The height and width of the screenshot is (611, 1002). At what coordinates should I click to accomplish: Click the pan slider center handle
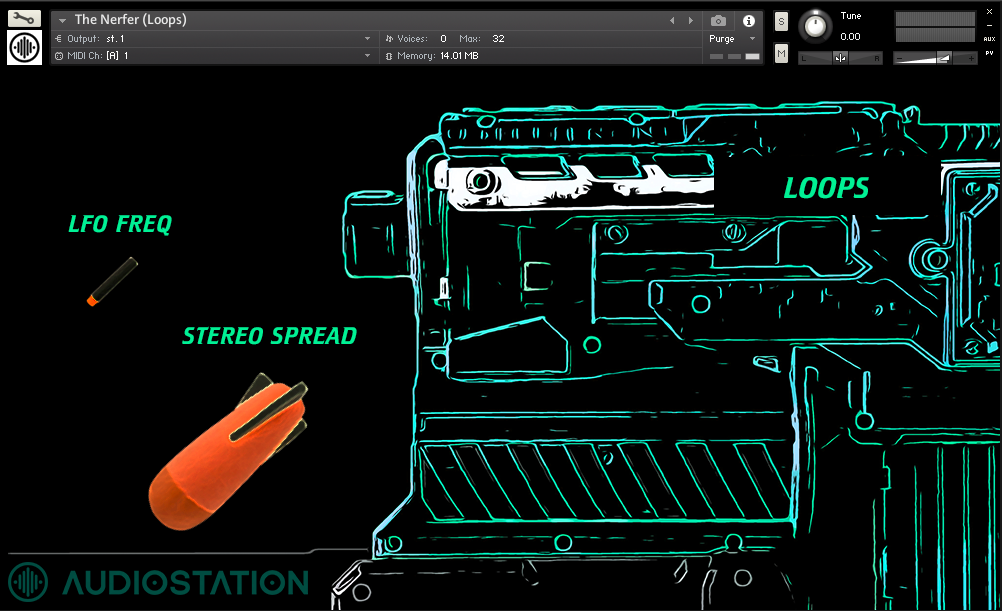pyautogui.click(x=840, y=58)
